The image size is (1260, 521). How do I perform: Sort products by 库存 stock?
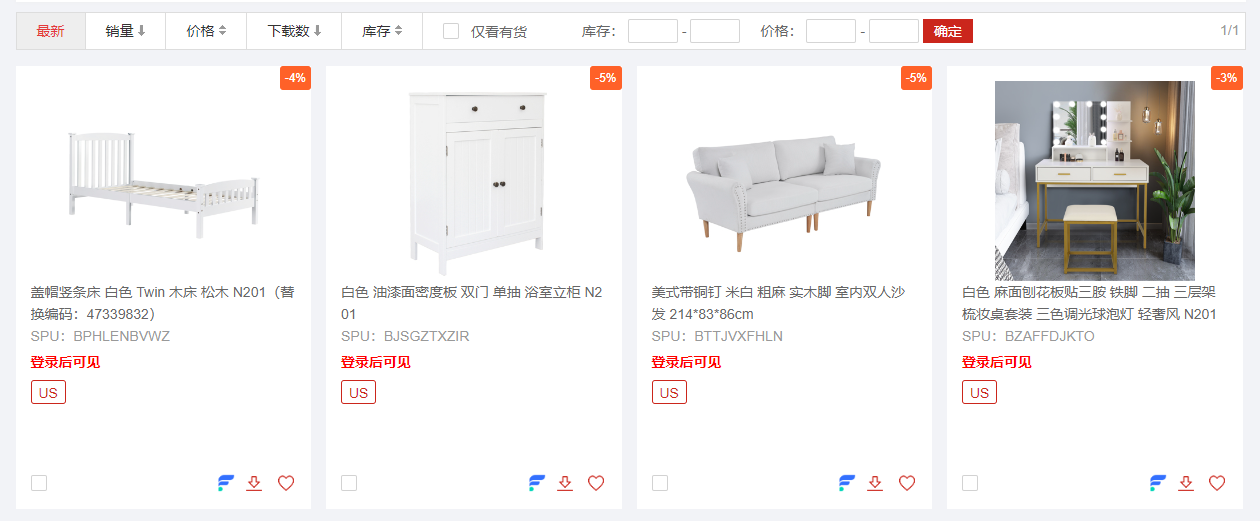(382, 31)
